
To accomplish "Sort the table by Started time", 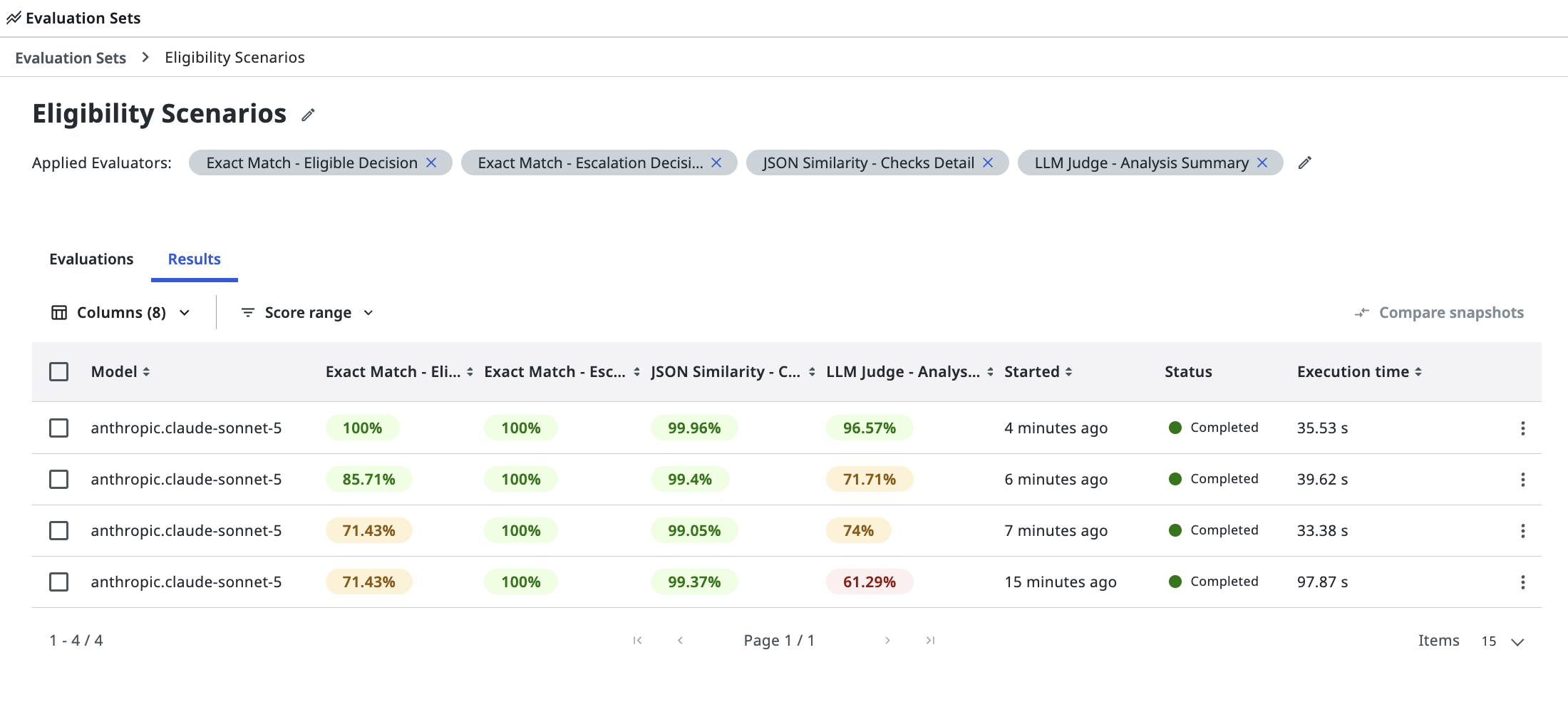I will [1068, 372].
